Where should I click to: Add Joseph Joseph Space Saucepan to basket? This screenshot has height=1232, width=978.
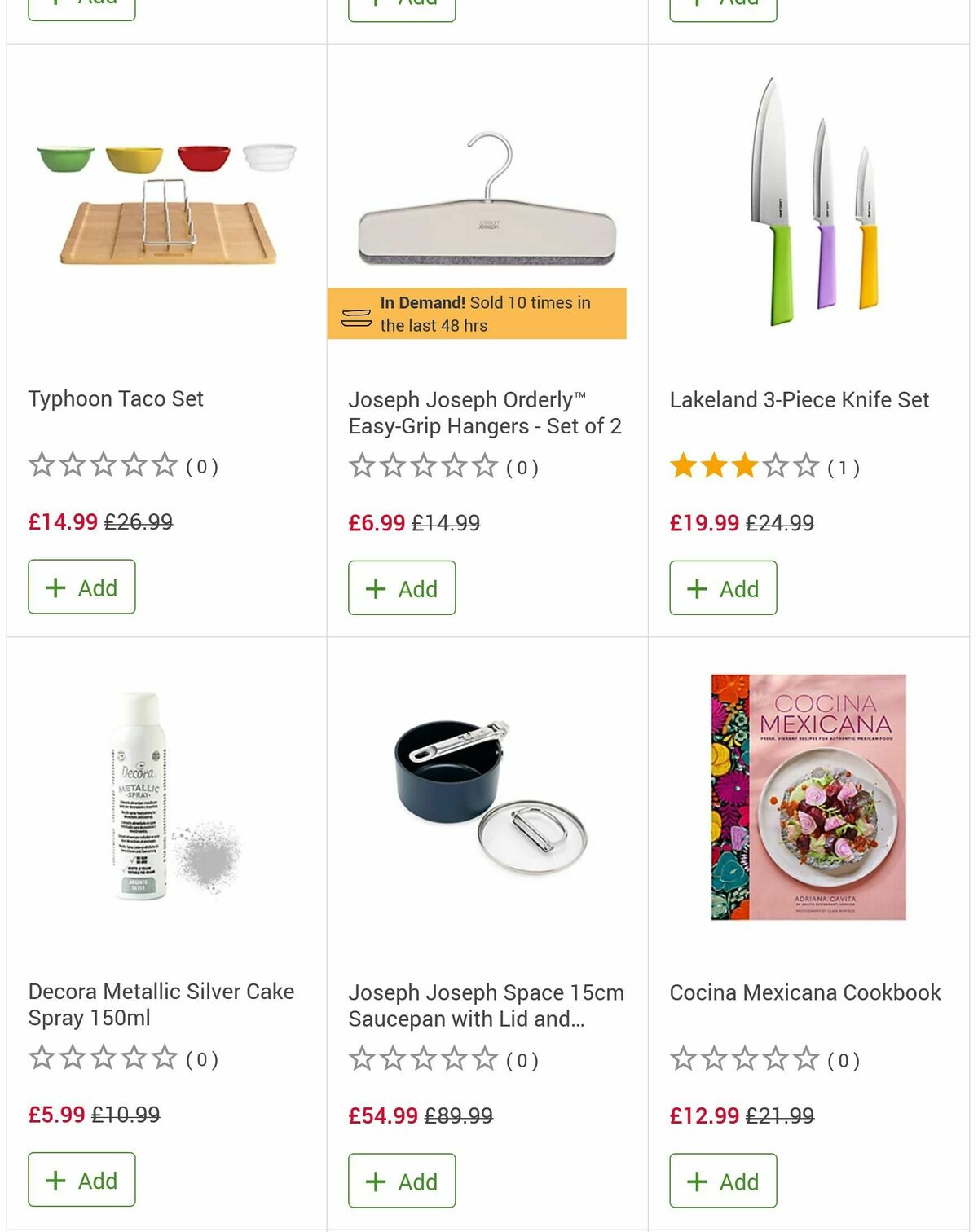point(402,1180)
